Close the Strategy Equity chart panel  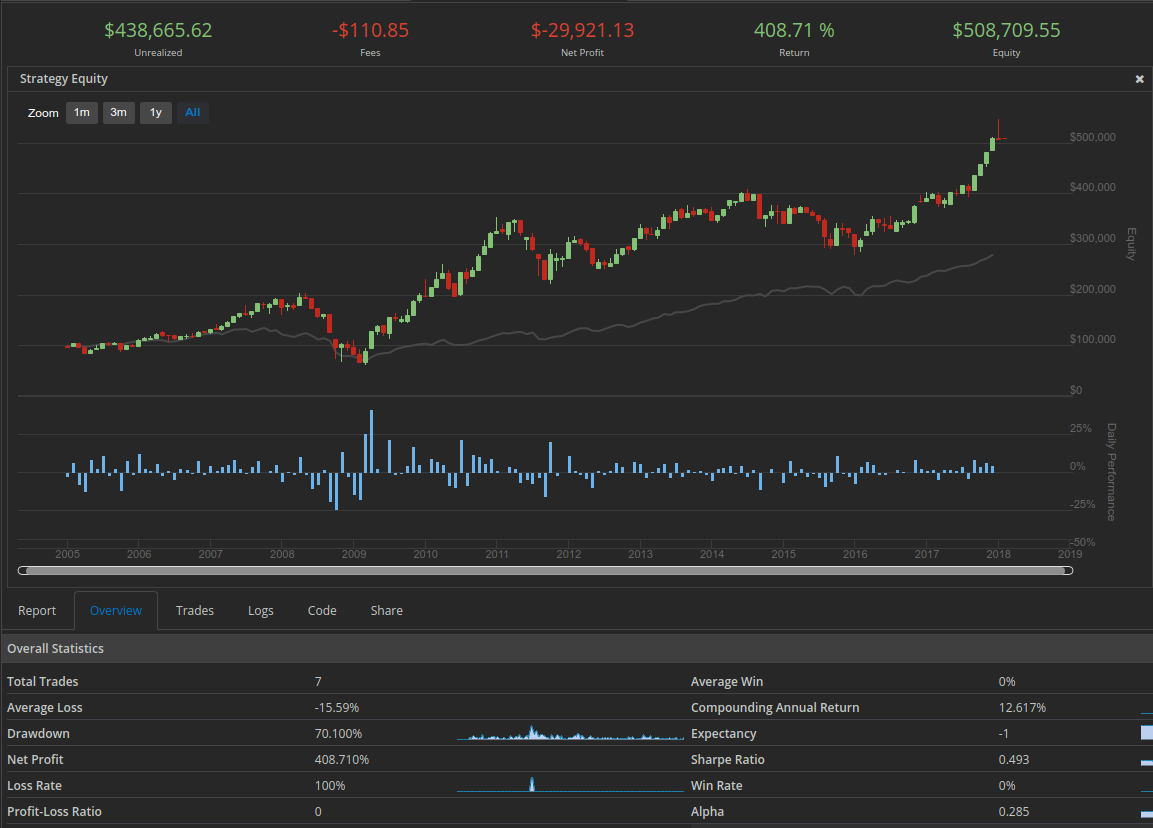click(1139, 79)
